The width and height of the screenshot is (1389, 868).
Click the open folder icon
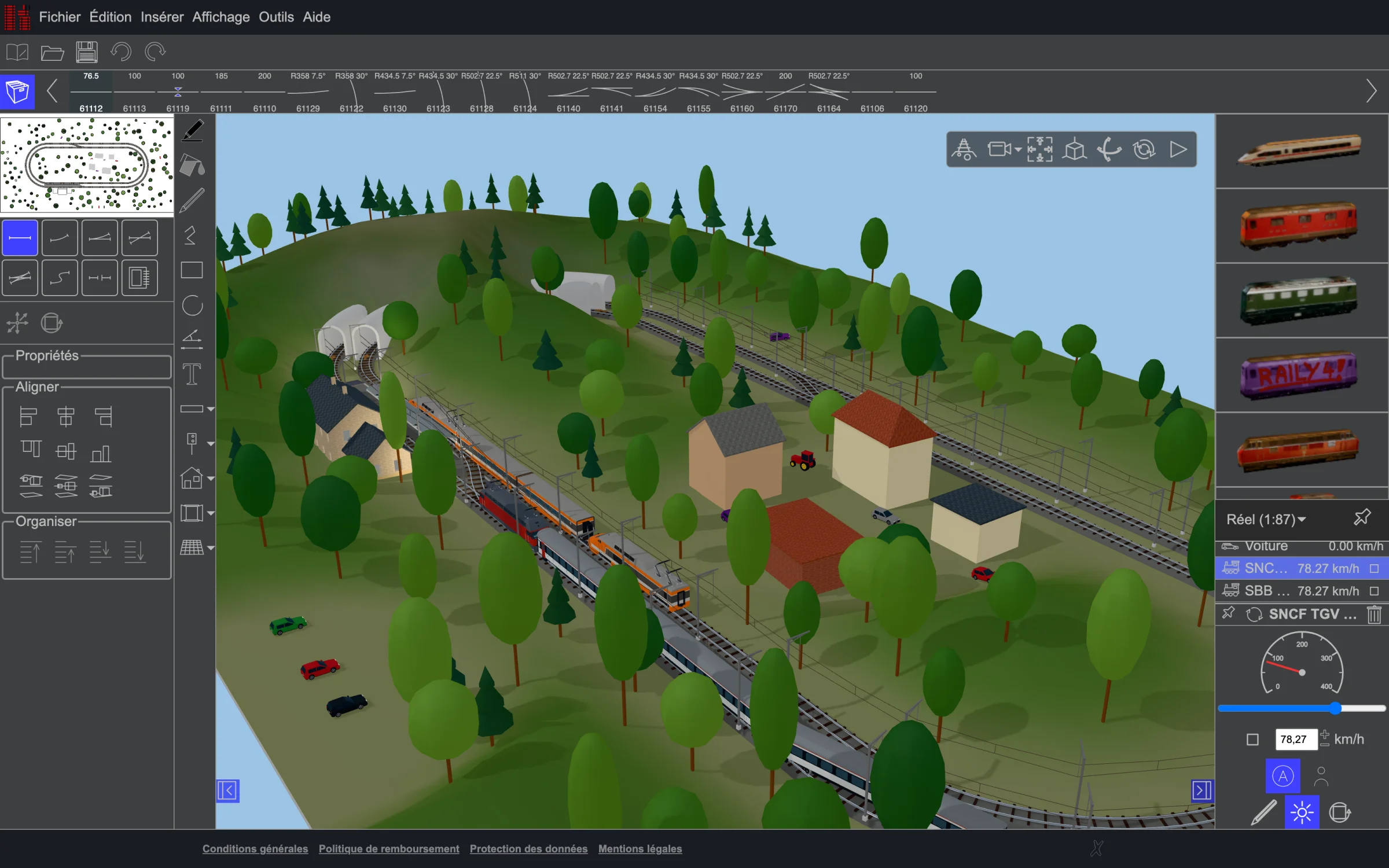pyautogui.click(x=52, y=53)
